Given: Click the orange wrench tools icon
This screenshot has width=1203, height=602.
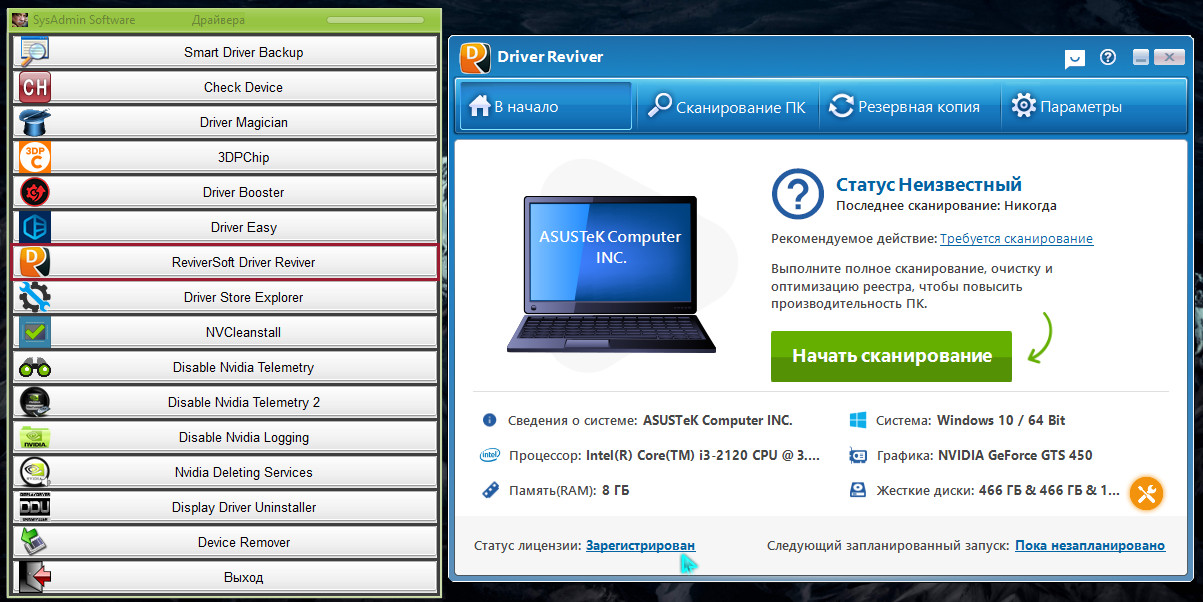Looking at the screenshot, I should coord(1146,492).
